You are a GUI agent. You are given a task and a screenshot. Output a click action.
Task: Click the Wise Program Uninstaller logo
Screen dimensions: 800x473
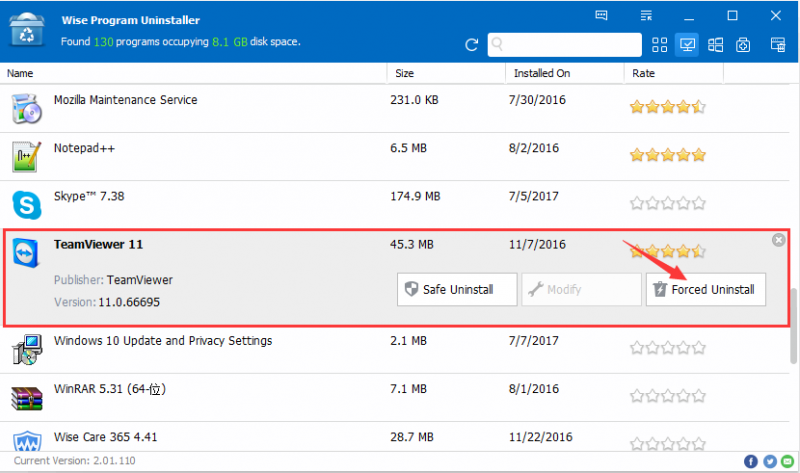[x=27, y=30]
